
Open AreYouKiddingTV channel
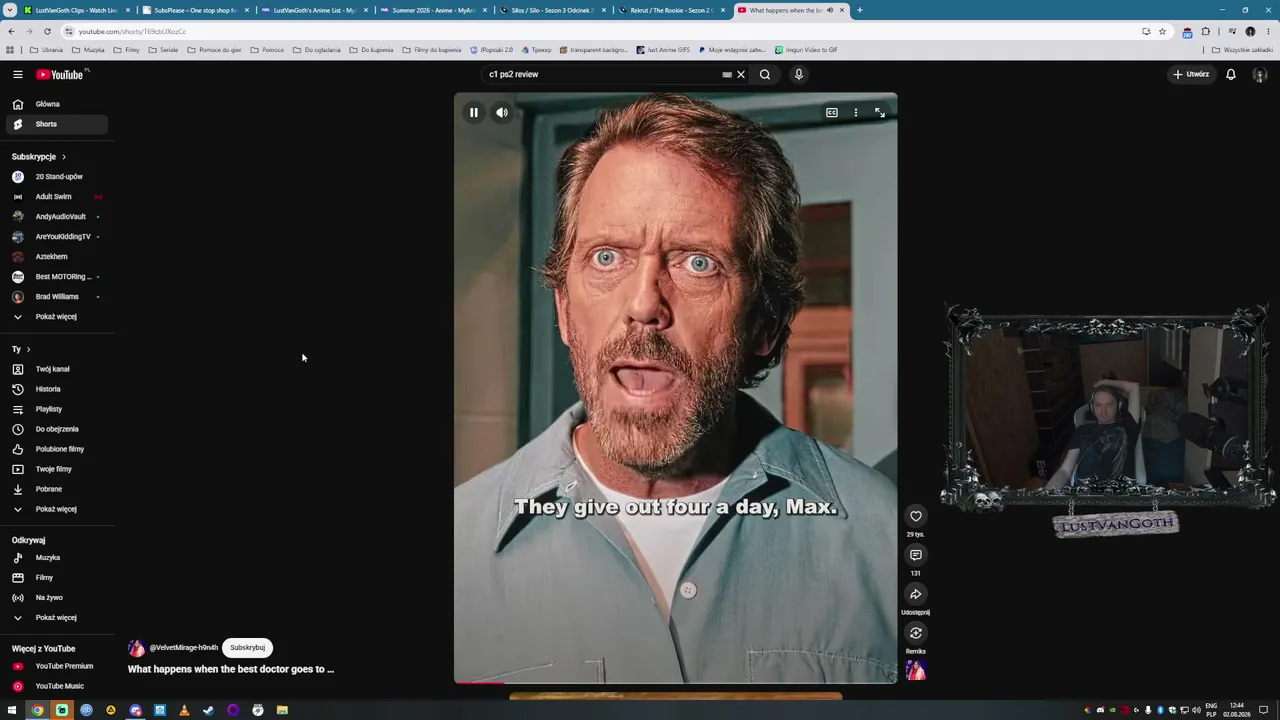[56, 237]
